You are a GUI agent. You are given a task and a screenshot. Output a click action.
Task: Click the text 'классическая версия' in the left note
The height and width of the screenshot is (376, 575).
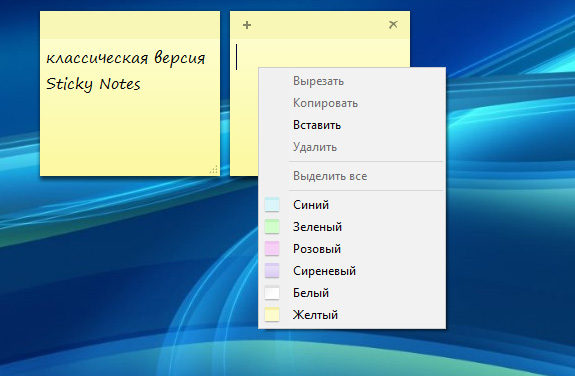pos(126,58)
